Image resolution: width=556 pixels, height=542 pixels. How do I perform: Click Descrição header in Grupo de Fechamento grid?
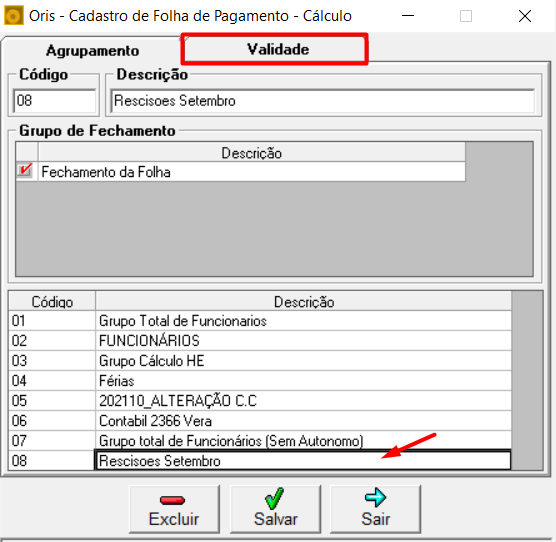tap(252, 153)
